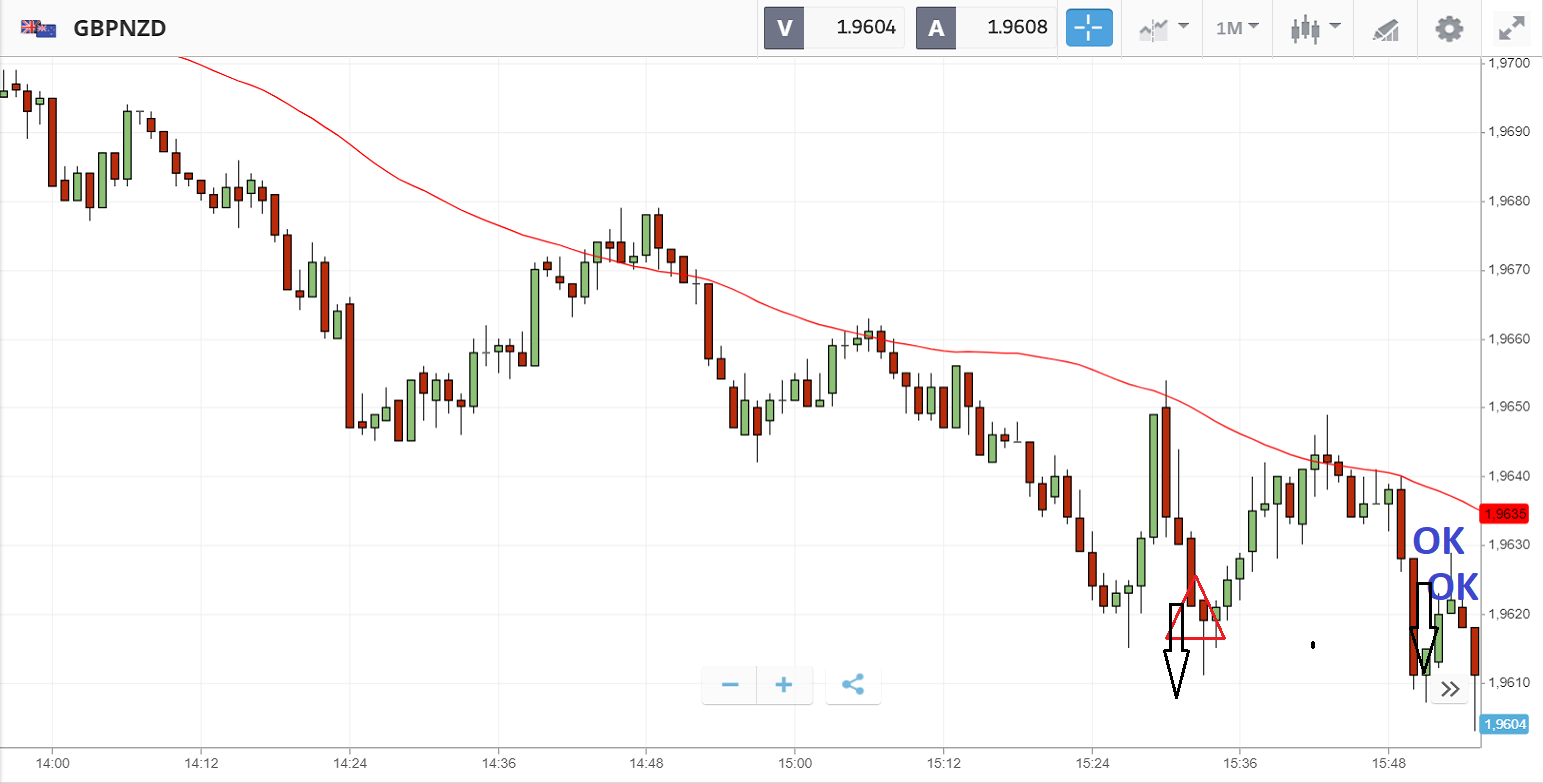This screenshot has width=1543, height=783.
Task: Open the indicators dropdown
Action: (1164, 28)
